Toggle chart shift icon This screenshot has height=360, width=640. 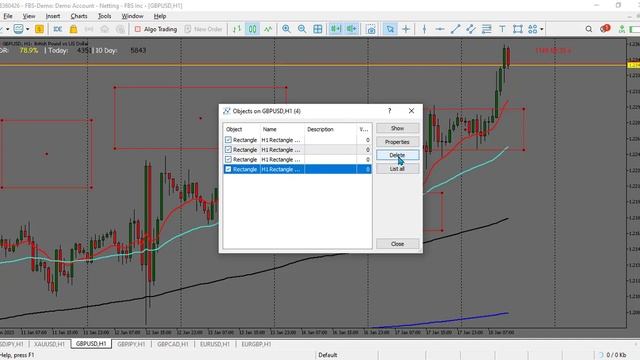(x=351, y=29)
